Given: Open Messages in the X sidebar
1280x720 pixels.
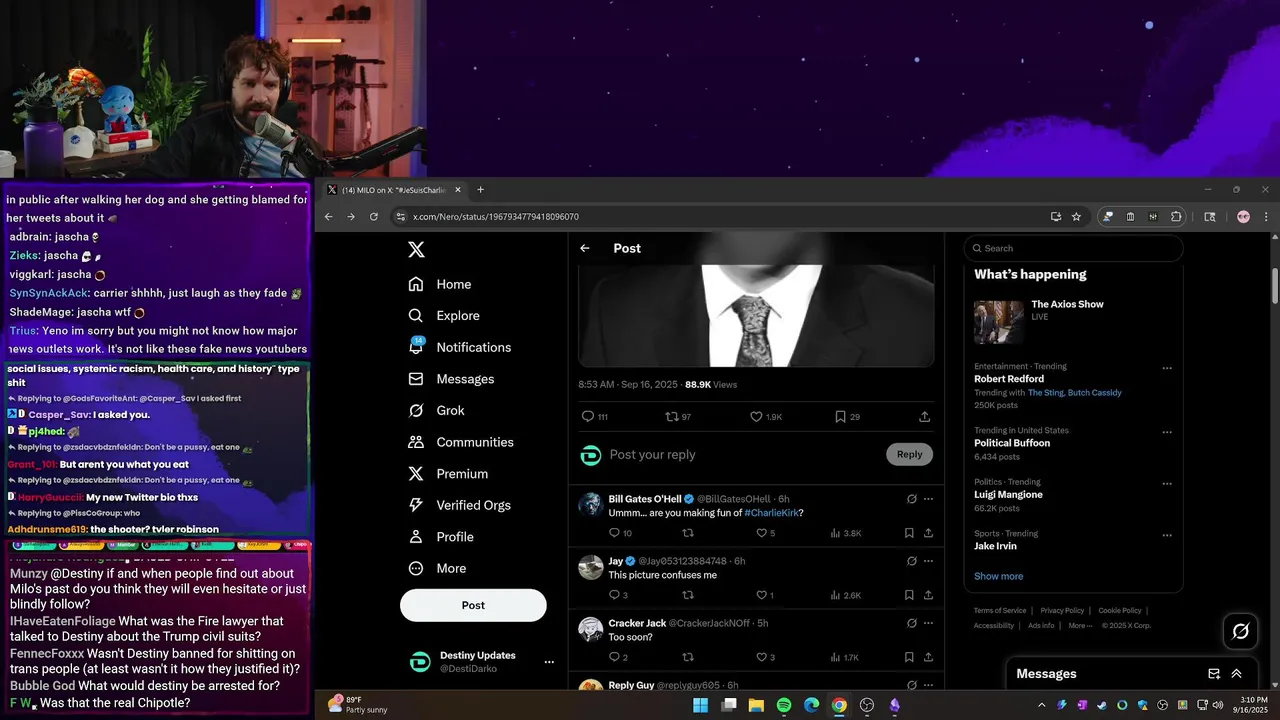Looking at the screenshot, I should pos(452,379).
